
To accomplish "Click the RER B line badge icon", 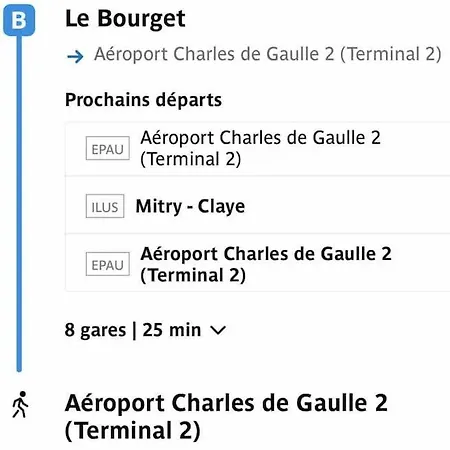I will coord(19,20).
